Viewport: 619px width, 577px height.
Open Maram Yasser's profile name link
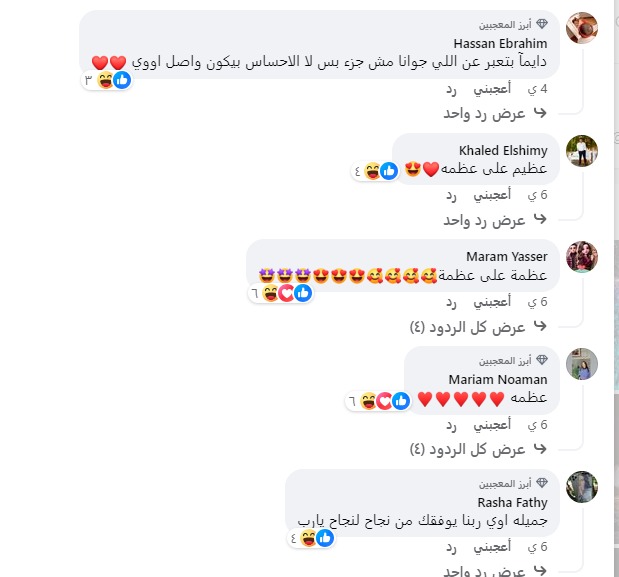[506, 257]
